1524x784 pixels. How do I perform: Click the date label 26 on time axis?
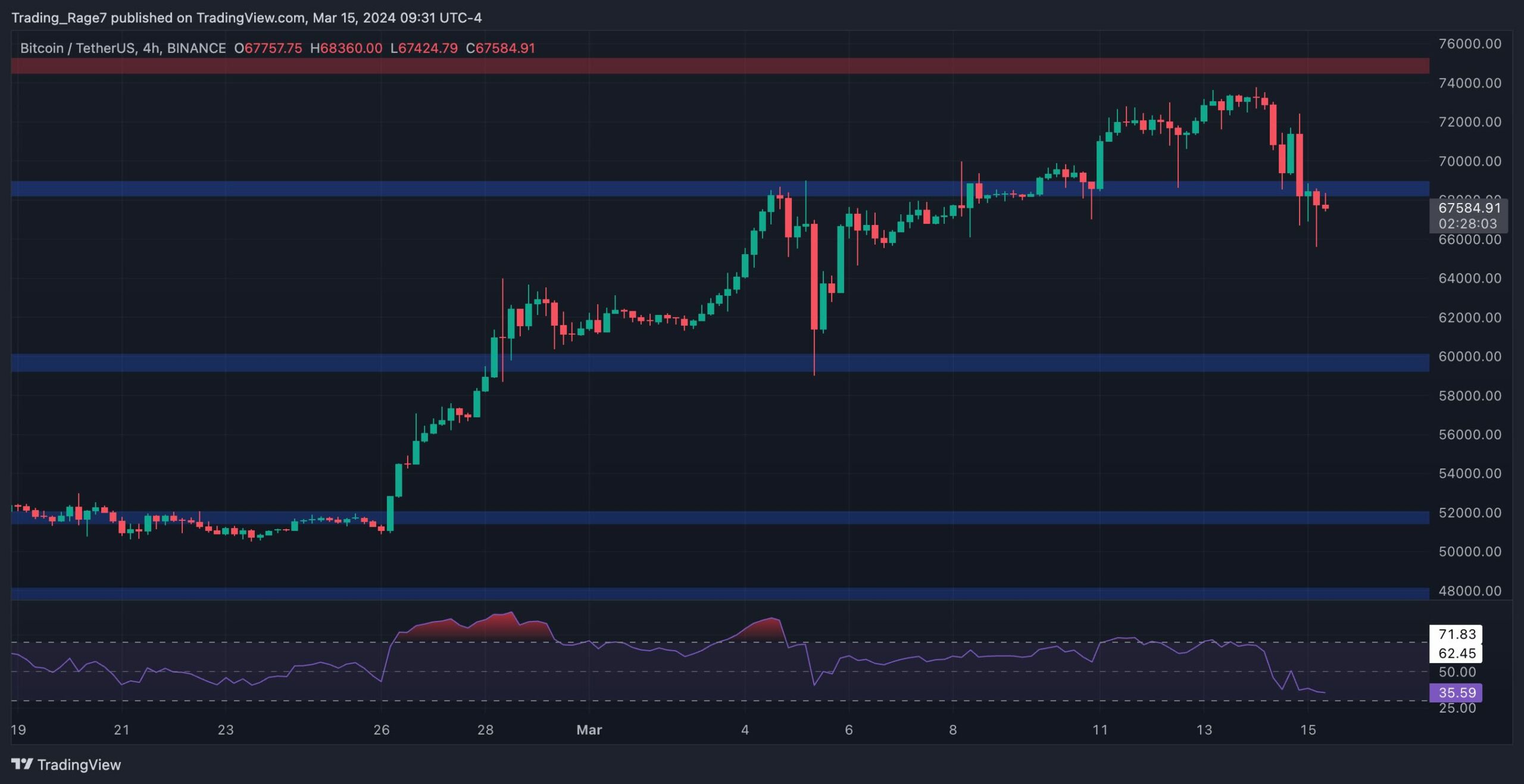tap(382, 730)
